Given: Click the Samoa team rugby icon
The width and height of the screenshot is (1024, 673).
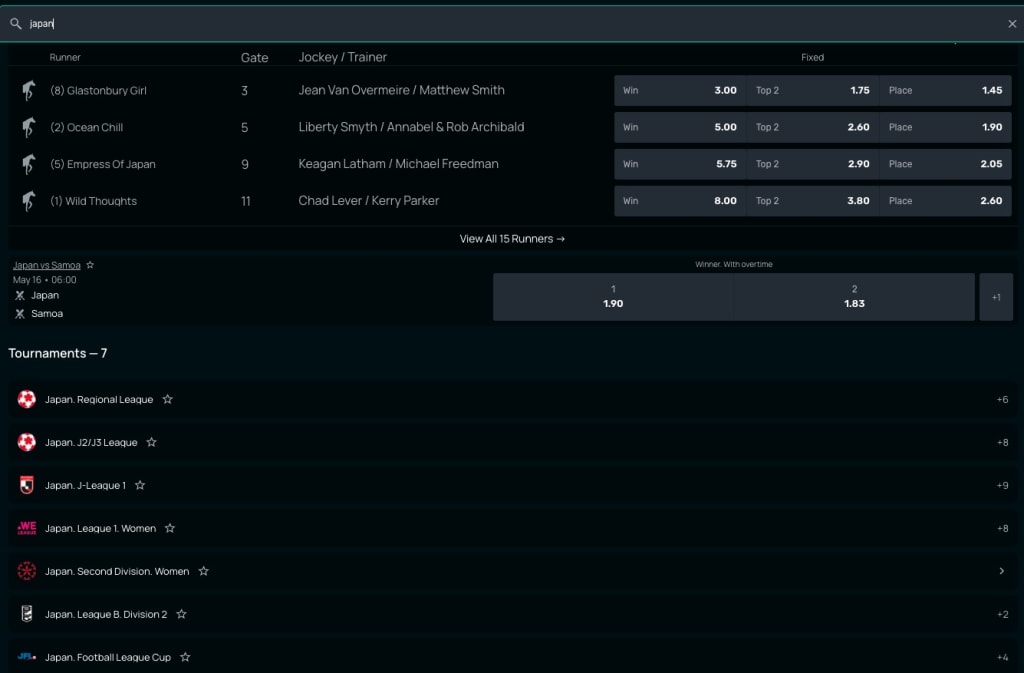Looking at the screenshot, I should [20, 314].
